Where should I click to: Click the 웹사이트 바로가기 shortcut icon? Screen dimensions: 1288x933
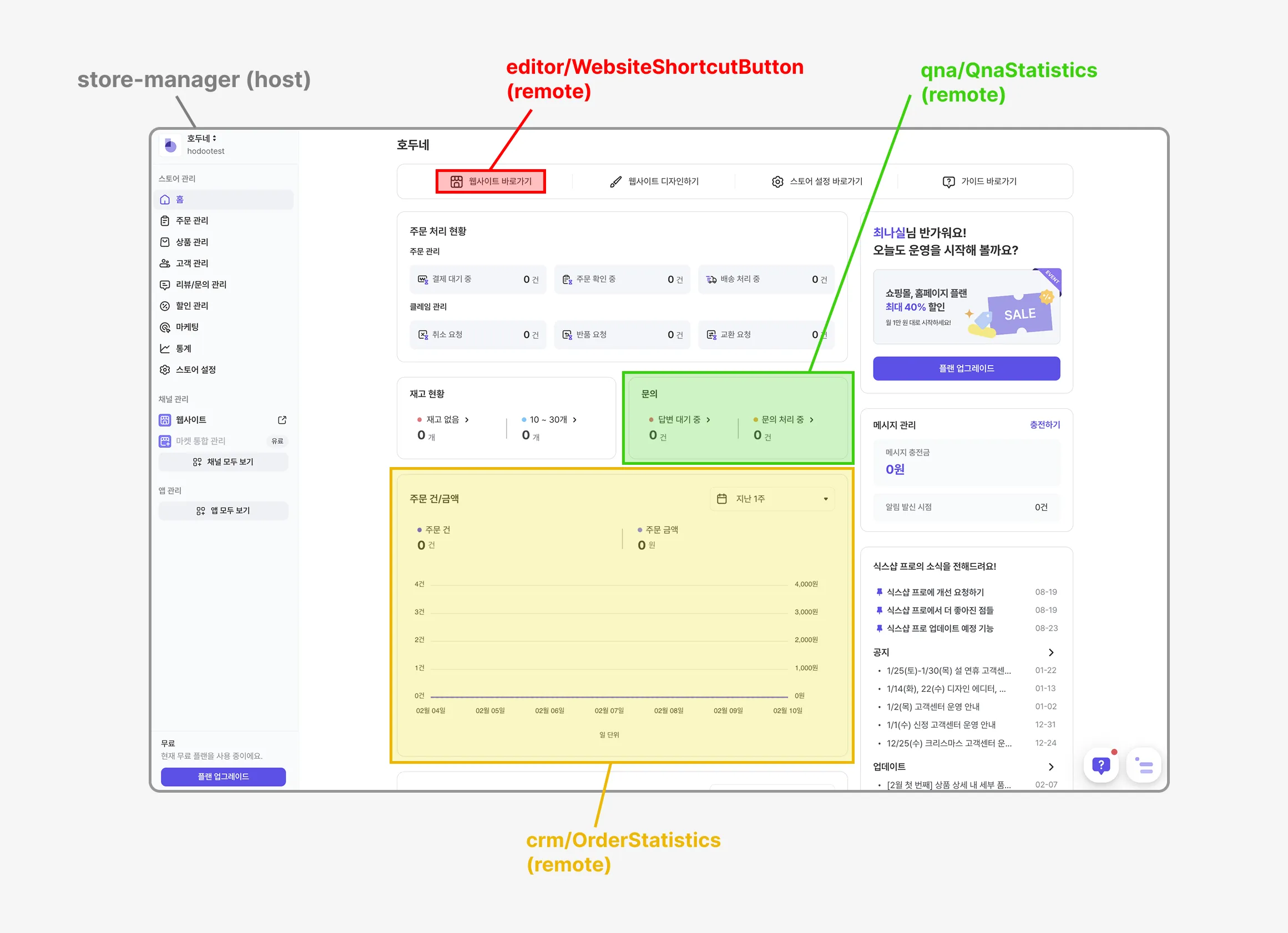[x=457, y=181]
